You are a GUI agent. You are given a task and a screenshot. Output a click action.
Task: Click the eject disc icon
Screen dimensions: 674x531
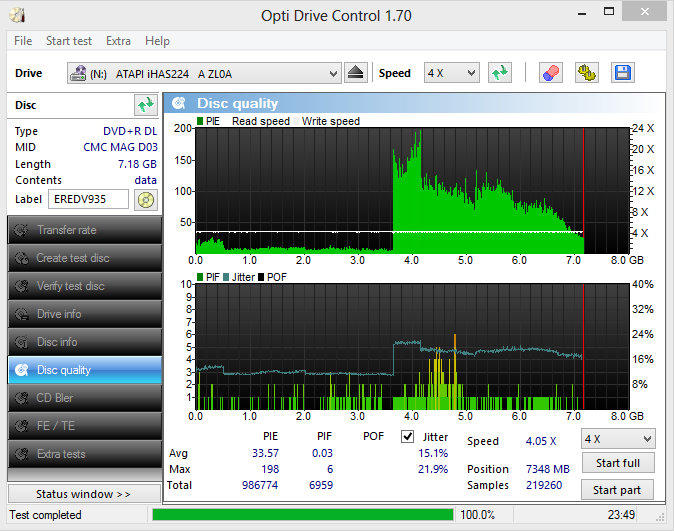point(356,73)
